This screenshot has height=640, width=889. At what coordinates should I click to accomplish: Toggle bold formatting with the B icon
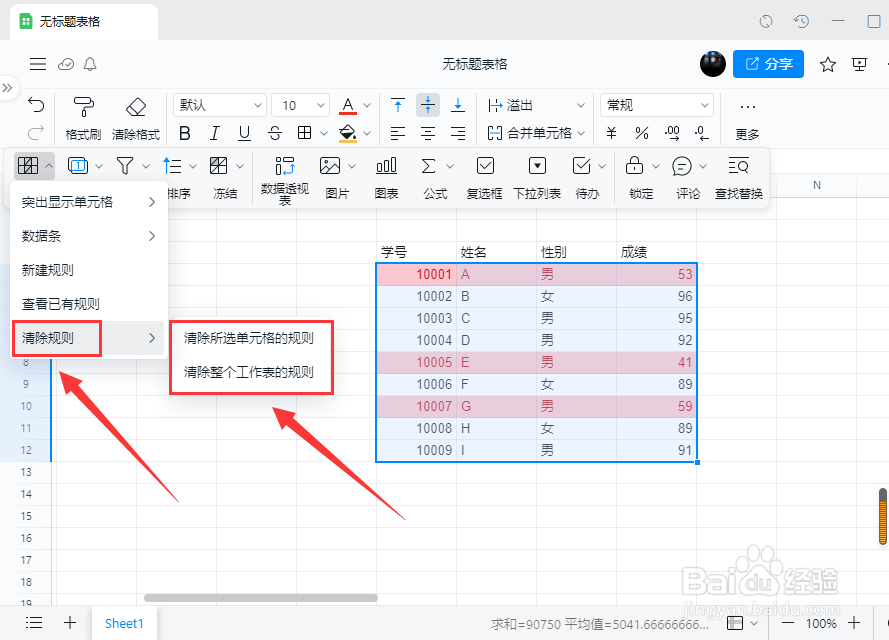184,132
